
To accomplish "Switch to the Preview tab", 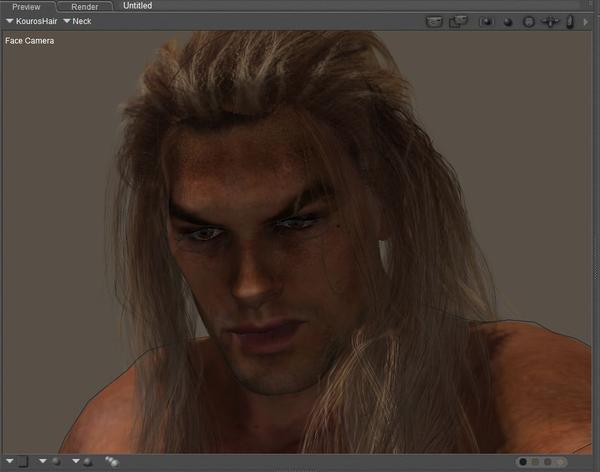I will click(x=26, y=7).
